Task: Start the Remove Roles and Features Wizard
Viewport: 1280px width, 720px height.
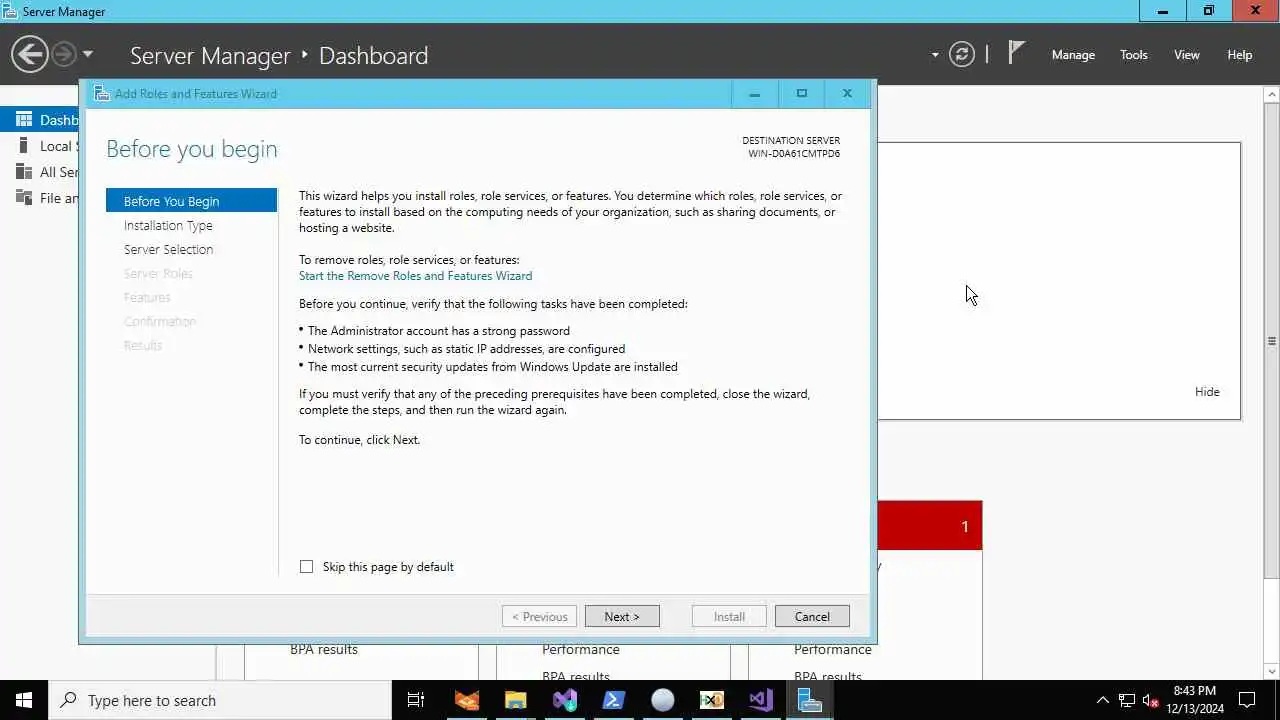Action: 415,276
